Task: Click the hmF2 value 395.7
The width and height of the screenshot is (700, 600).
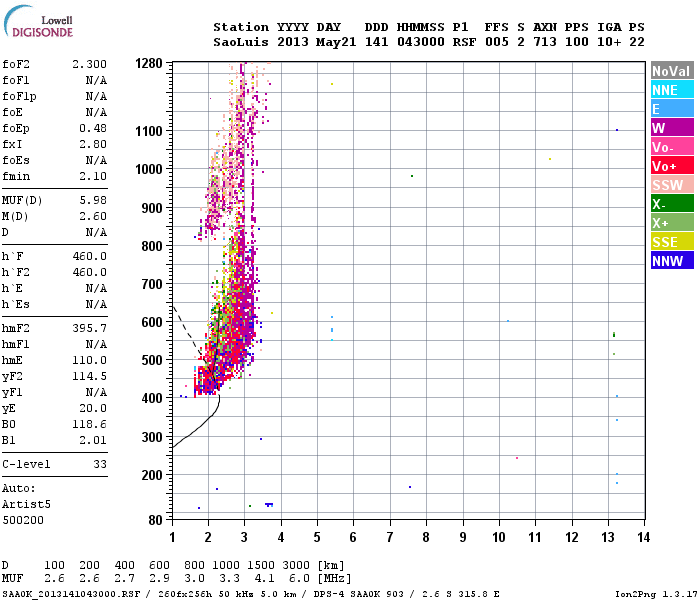Action: 90,328
